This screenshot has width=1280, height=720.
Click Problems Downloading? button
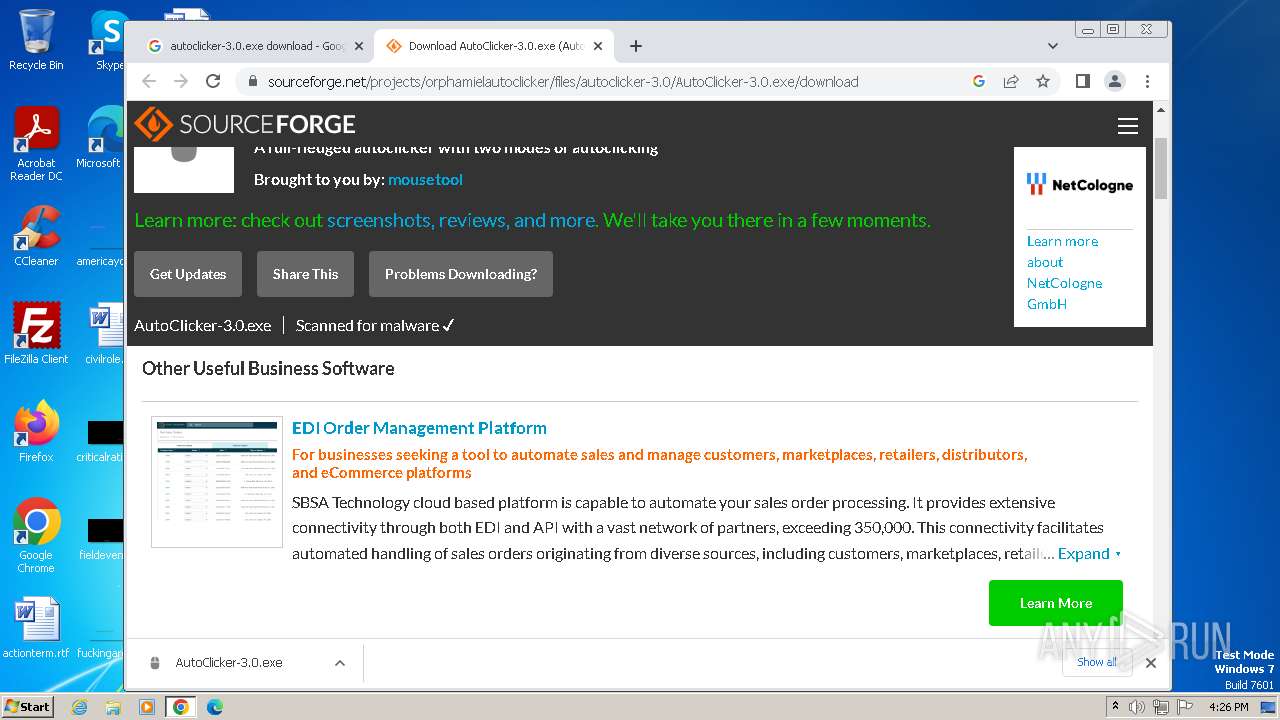click(461, 274)
